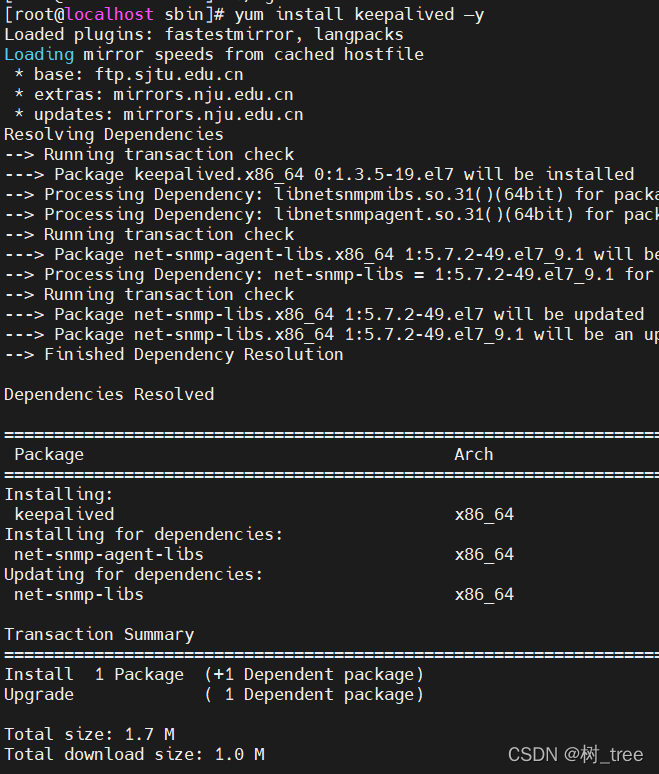Image resolution: width=659 pixels, height=774 pixels.
Task: Click the cyan Loading word
Action: click(x=39, y=55)
